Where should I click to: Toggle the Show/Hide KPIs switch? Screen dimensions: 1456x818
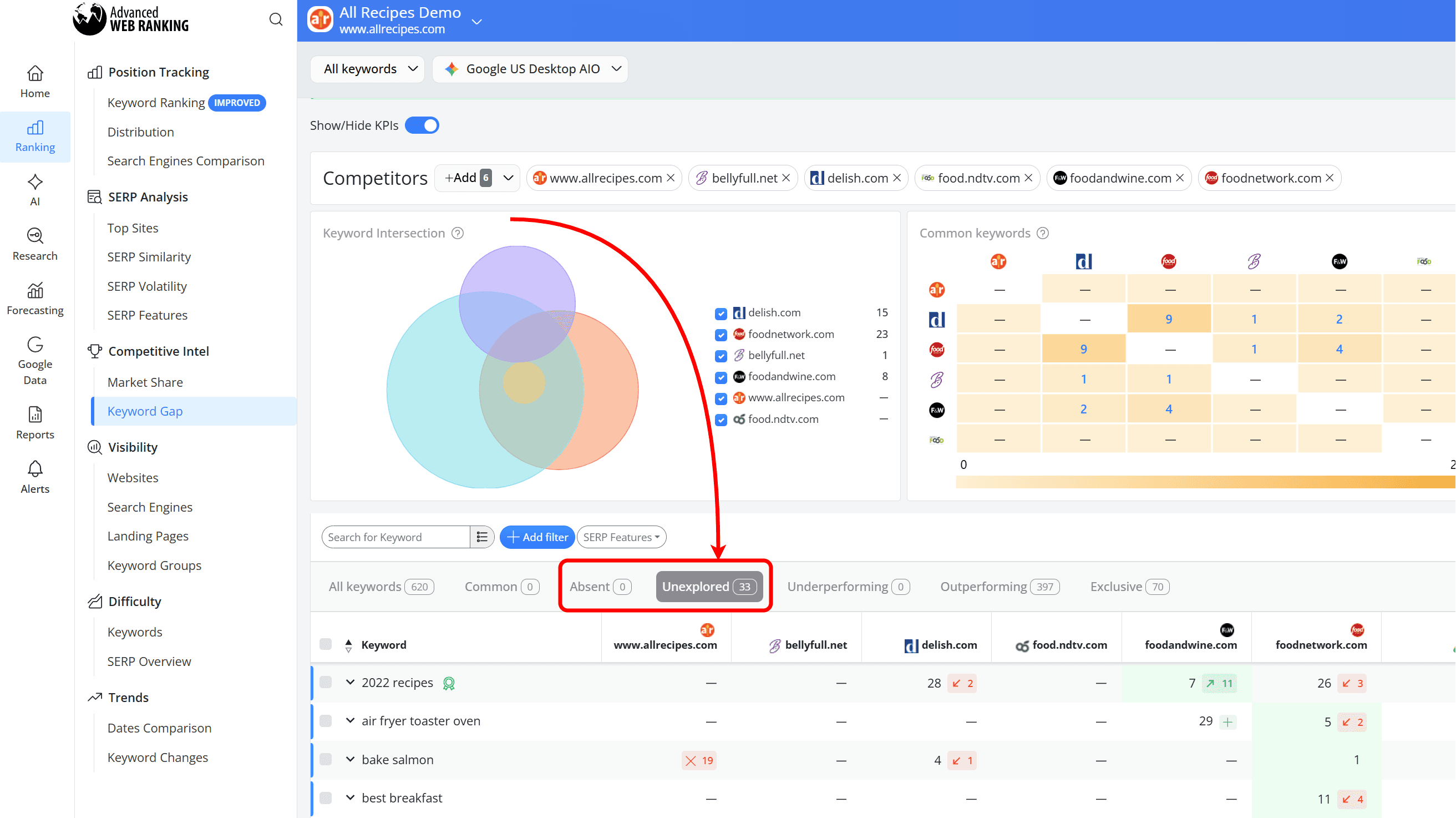[422, 125]
